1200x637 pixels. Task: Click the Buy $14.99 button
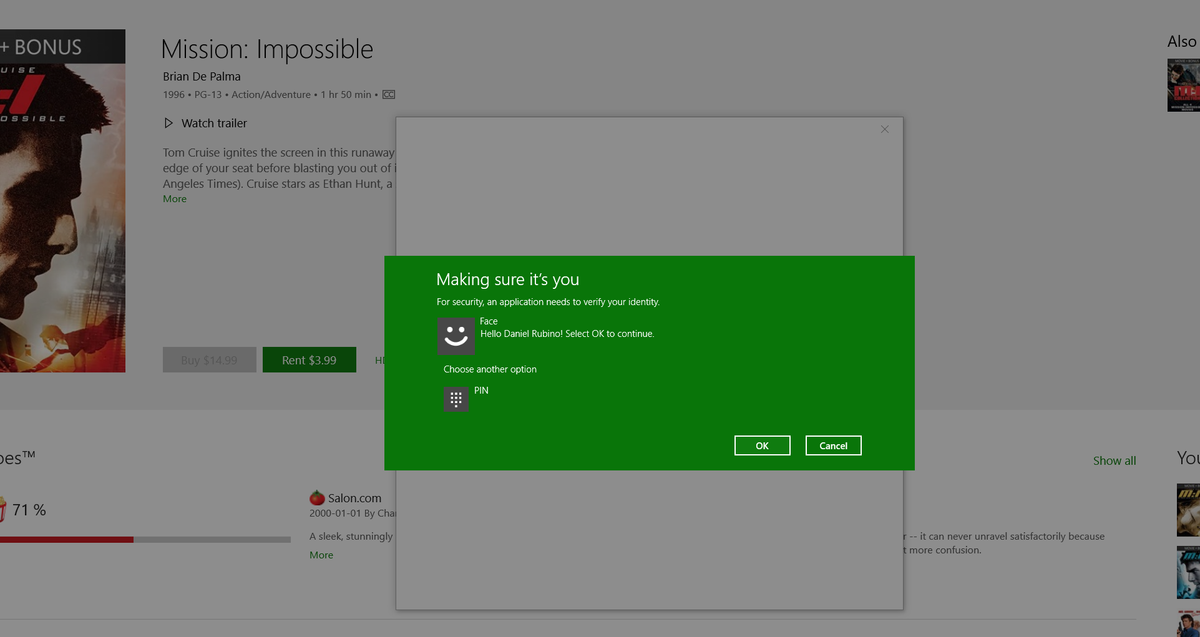209,359
